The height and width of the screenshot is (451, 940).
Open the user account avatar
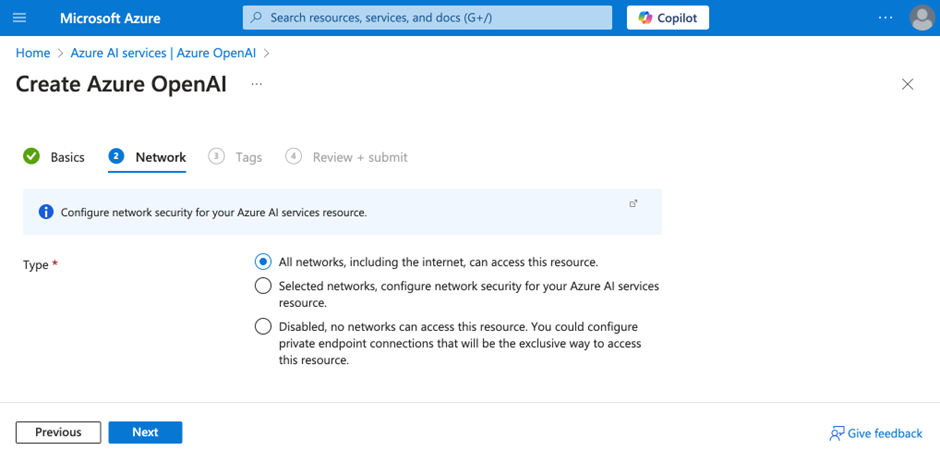pyautogui.click(x=921, y=18)
